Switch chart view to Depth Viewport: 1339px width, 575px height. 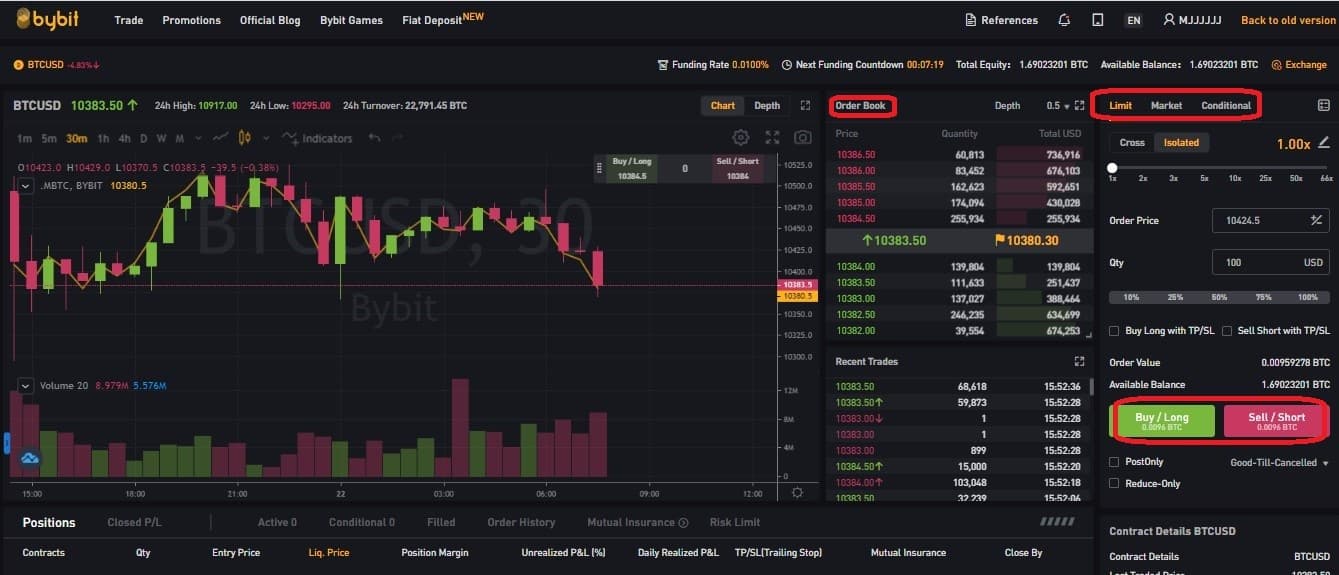pos(767,105)
